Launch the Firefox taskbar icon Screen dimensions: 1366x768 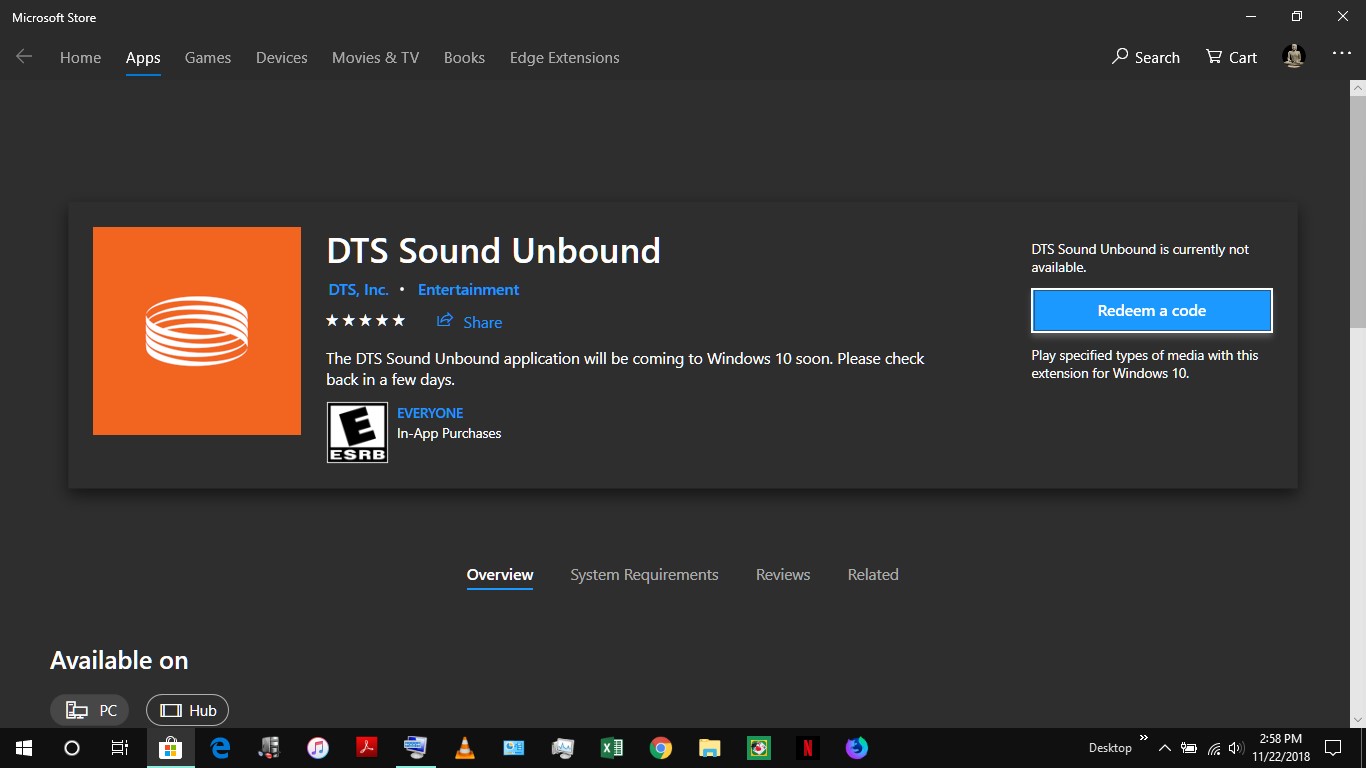857,748
